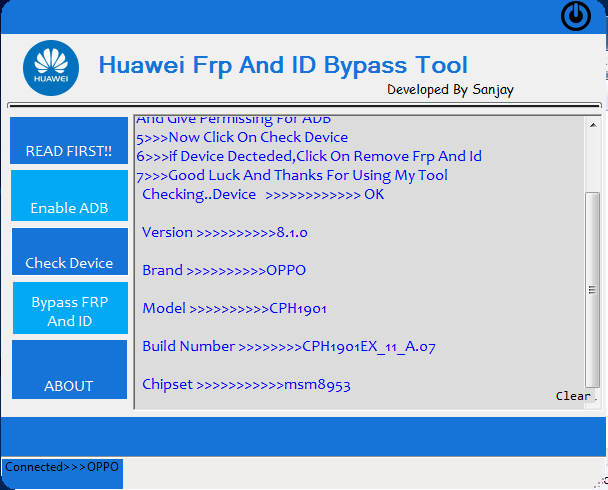608x490 pixels.
Task: Click the power icon to exit
Action: coord(576,16)
